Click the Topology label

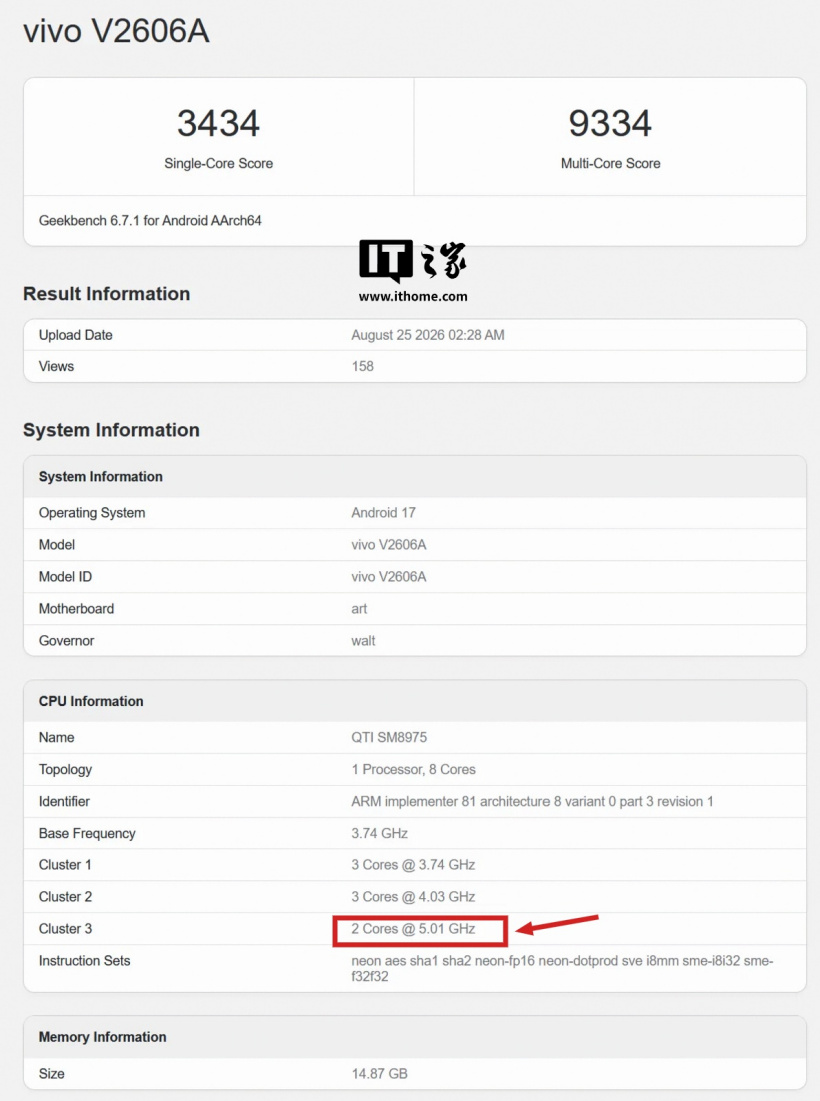pos(65,770)
